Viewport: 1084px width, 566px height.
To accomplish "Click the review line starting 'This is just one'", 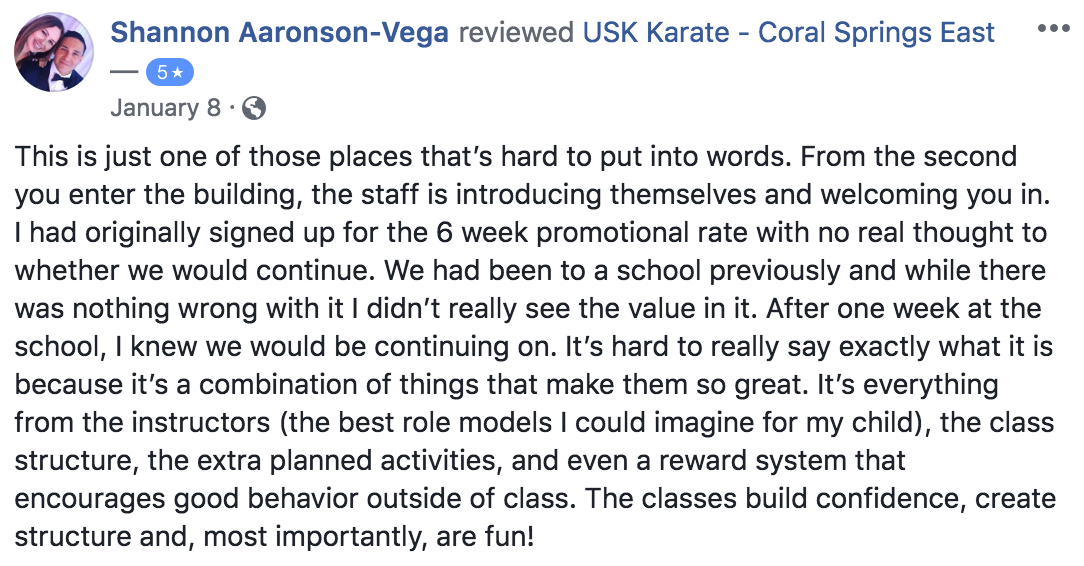I will coord(516,157).
